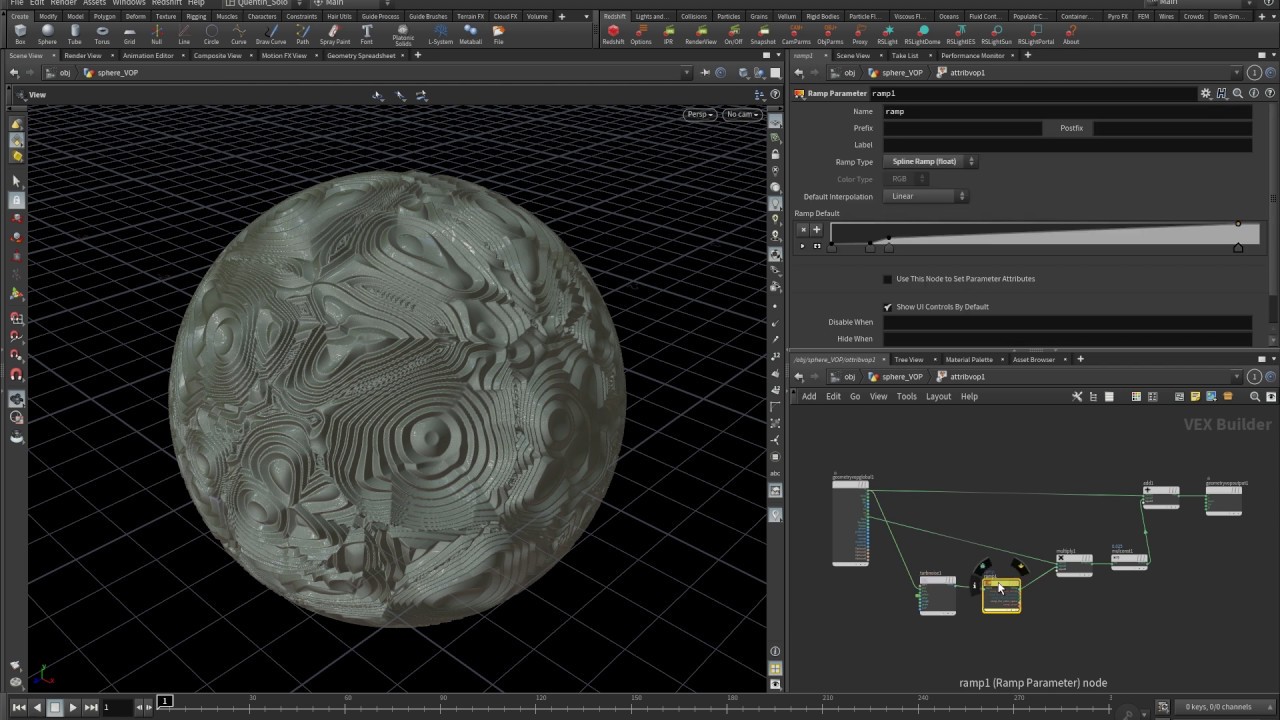The height and width of the screenshot is (720, 1280).
Task: Open Redshift RenderView from the shelf
Action: point(700,34)
